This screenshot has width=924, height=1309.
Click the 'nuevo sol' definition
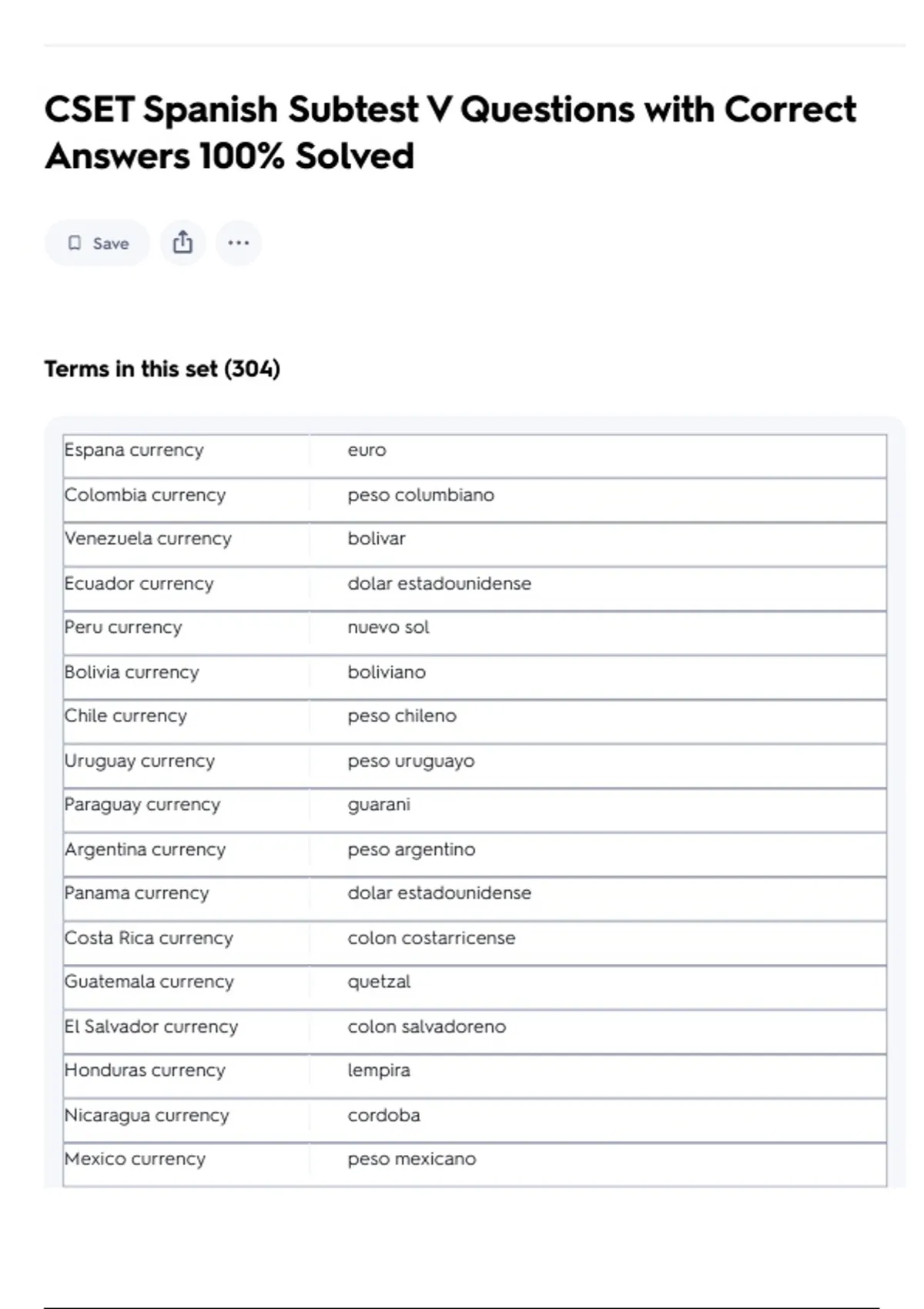click(388, 628)
